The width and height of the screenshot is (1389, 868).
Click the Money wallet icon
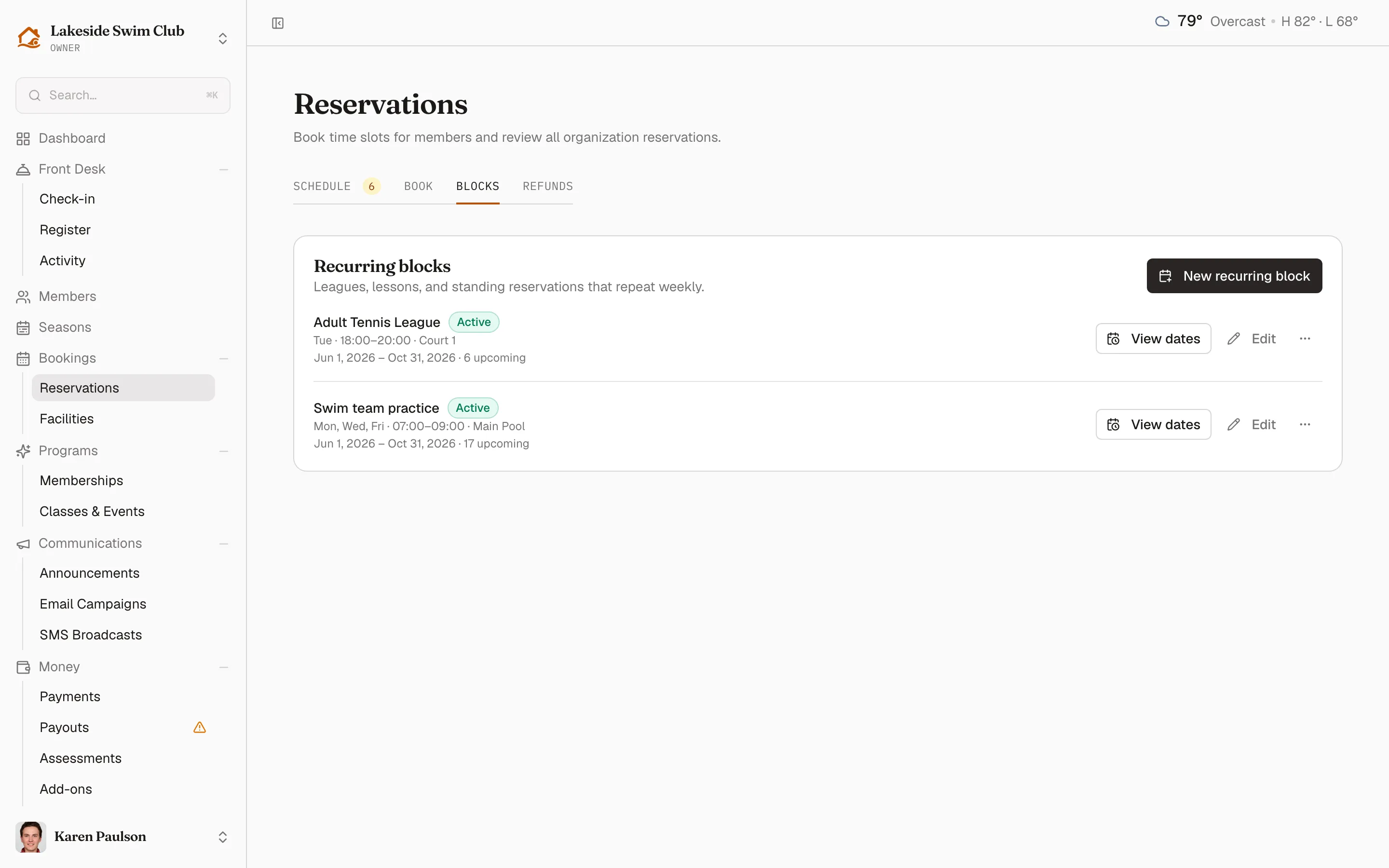(x=23, y=667)
